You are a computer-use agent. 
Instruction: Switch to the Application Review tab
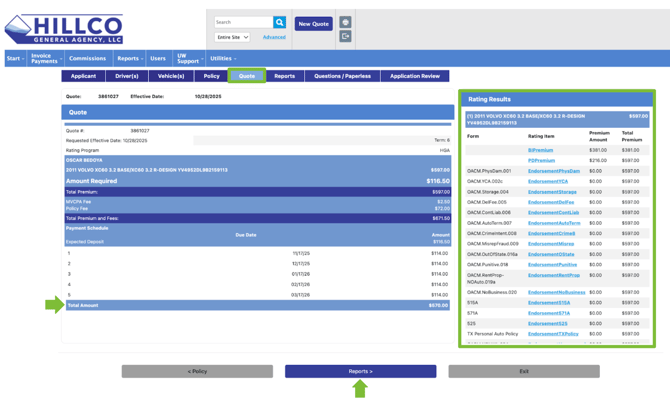click(x=415, y=76)
